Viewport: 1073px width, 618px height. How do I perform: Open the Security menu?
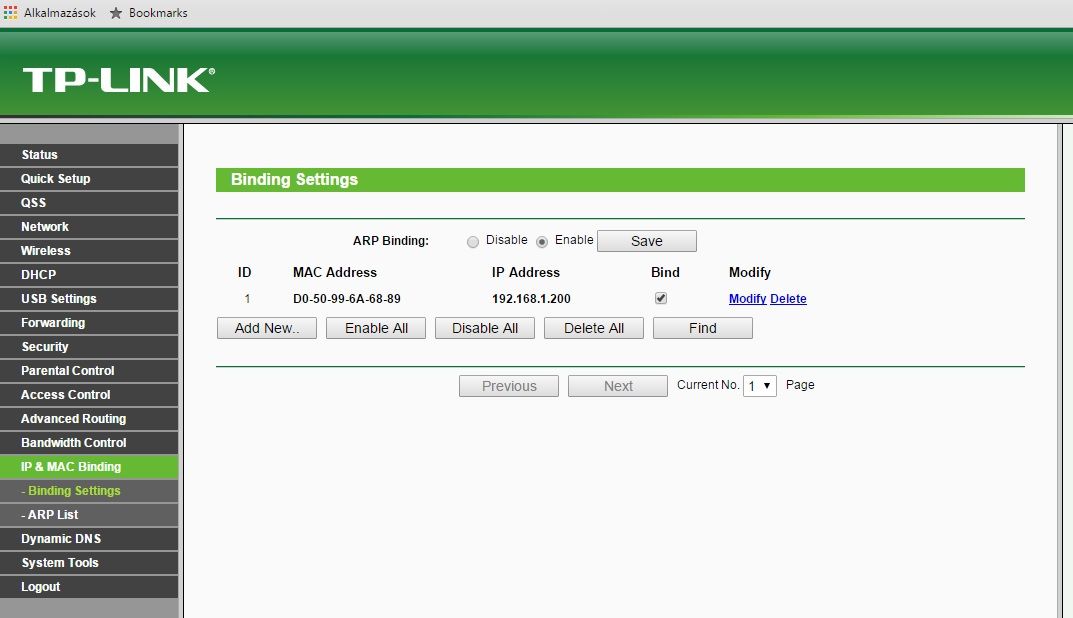(x=89, y=346)
